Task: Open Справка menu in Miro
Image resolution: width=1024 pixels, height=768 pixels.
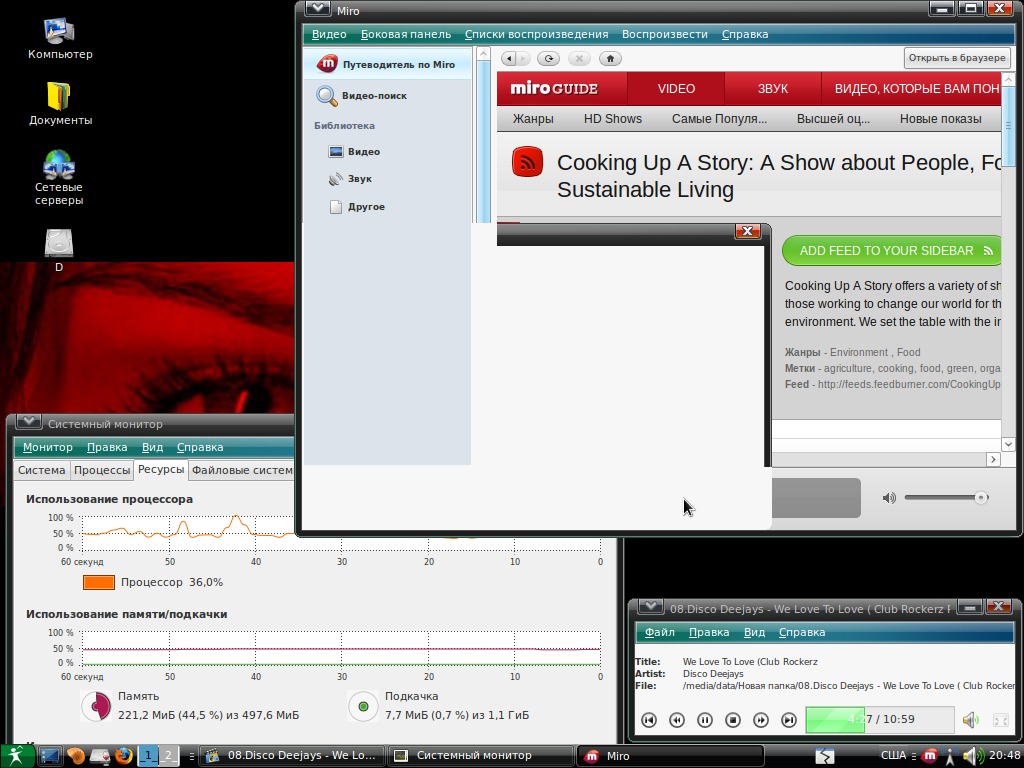Action: [744, 34]
